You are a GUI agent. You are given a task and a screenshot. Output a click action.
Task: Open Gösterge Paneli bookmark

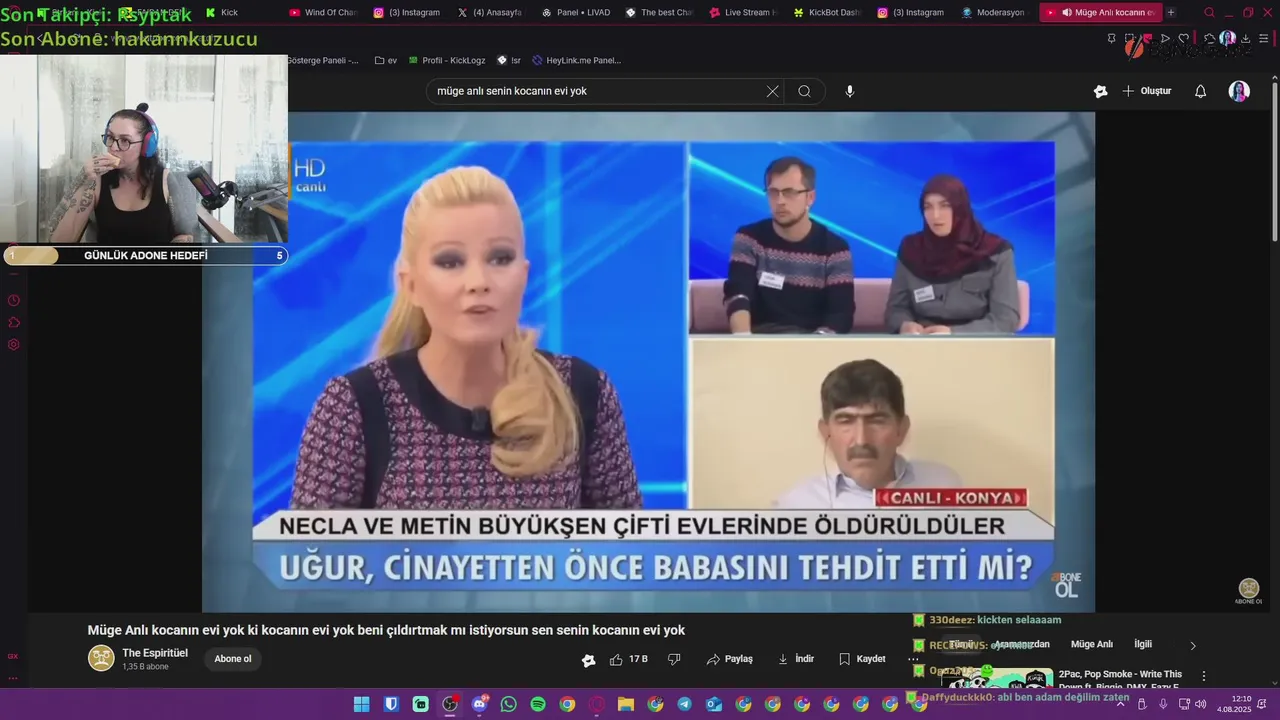pyautogui.click(x=322, y=60)
